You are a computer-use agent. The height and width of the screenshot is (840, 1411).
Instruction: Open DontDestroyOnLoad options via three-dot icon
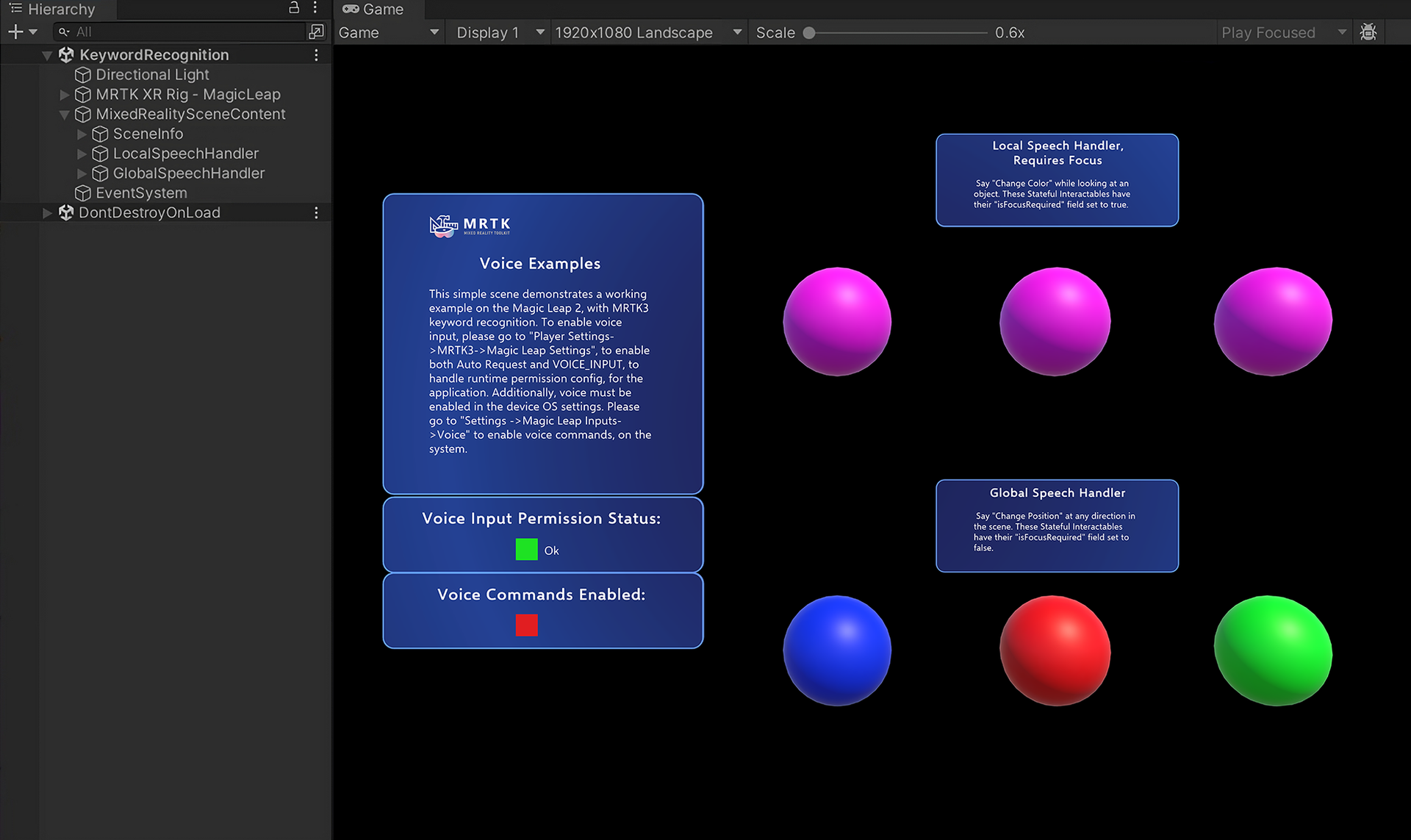(316, 212)
